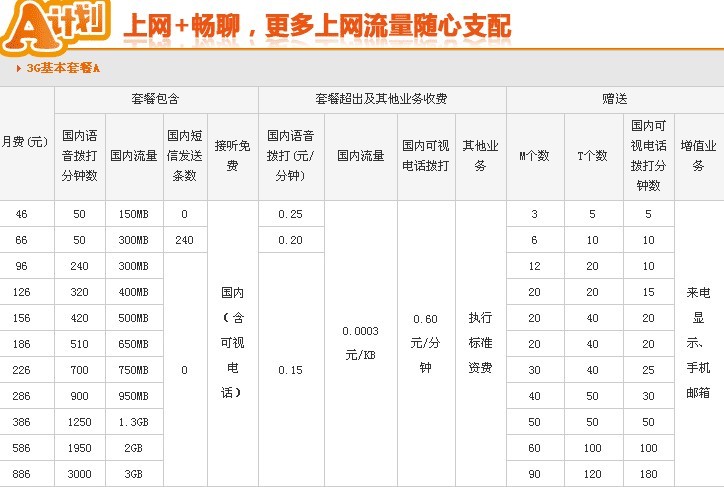Click the 国内短信发送条数 column header
The width and height of the screenshot is (724, 487).
coord(185,156)
